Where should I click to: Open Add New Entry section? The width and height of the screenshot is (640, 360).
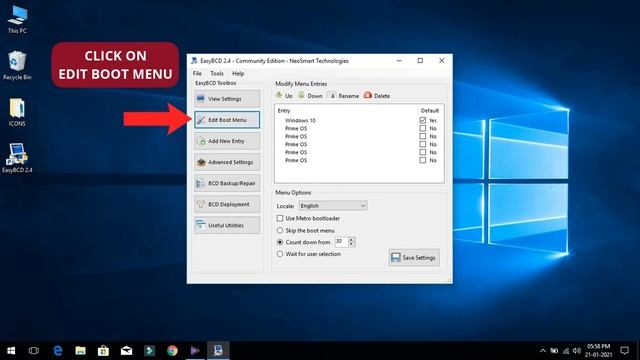pos(227,141)
